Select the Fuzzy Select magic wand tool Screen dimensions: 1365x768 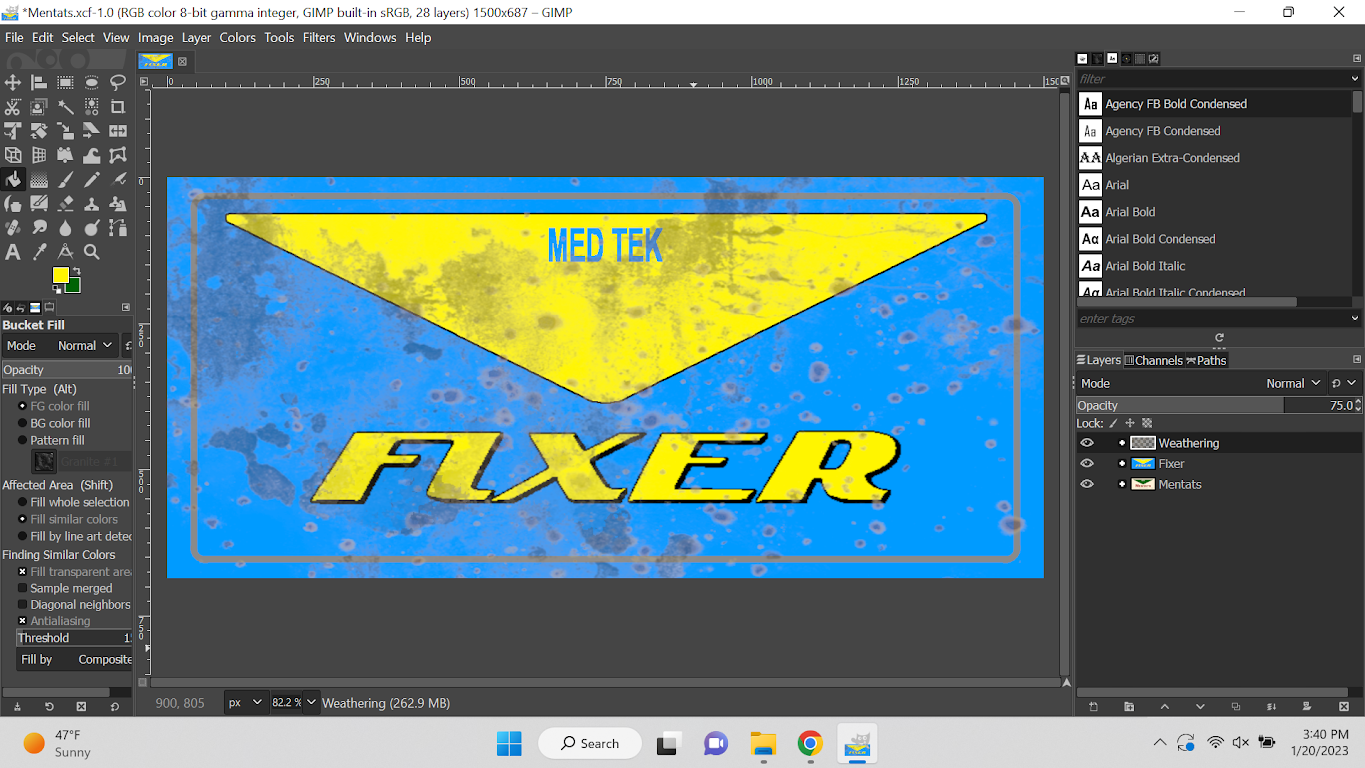(65, 106)
